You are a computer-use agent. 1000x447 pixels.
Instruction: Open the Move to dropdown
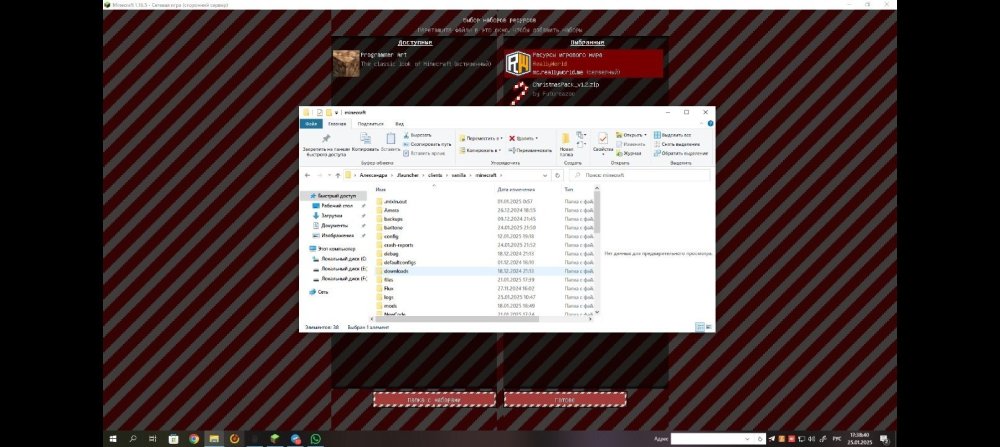point(481,138)
